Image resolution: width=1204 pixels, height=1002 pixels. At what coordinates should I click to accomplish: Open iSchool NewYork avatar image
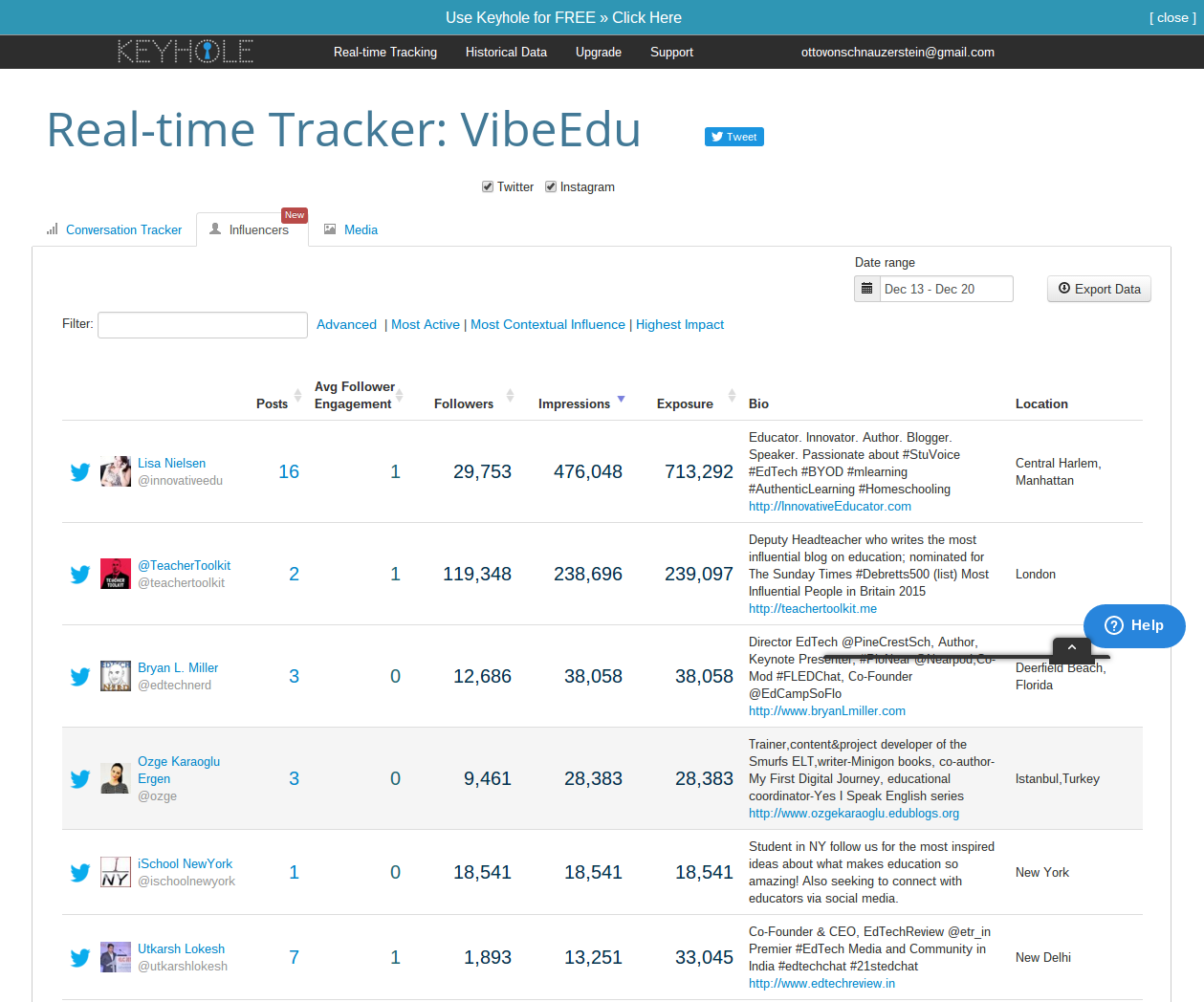coord(116,872)
